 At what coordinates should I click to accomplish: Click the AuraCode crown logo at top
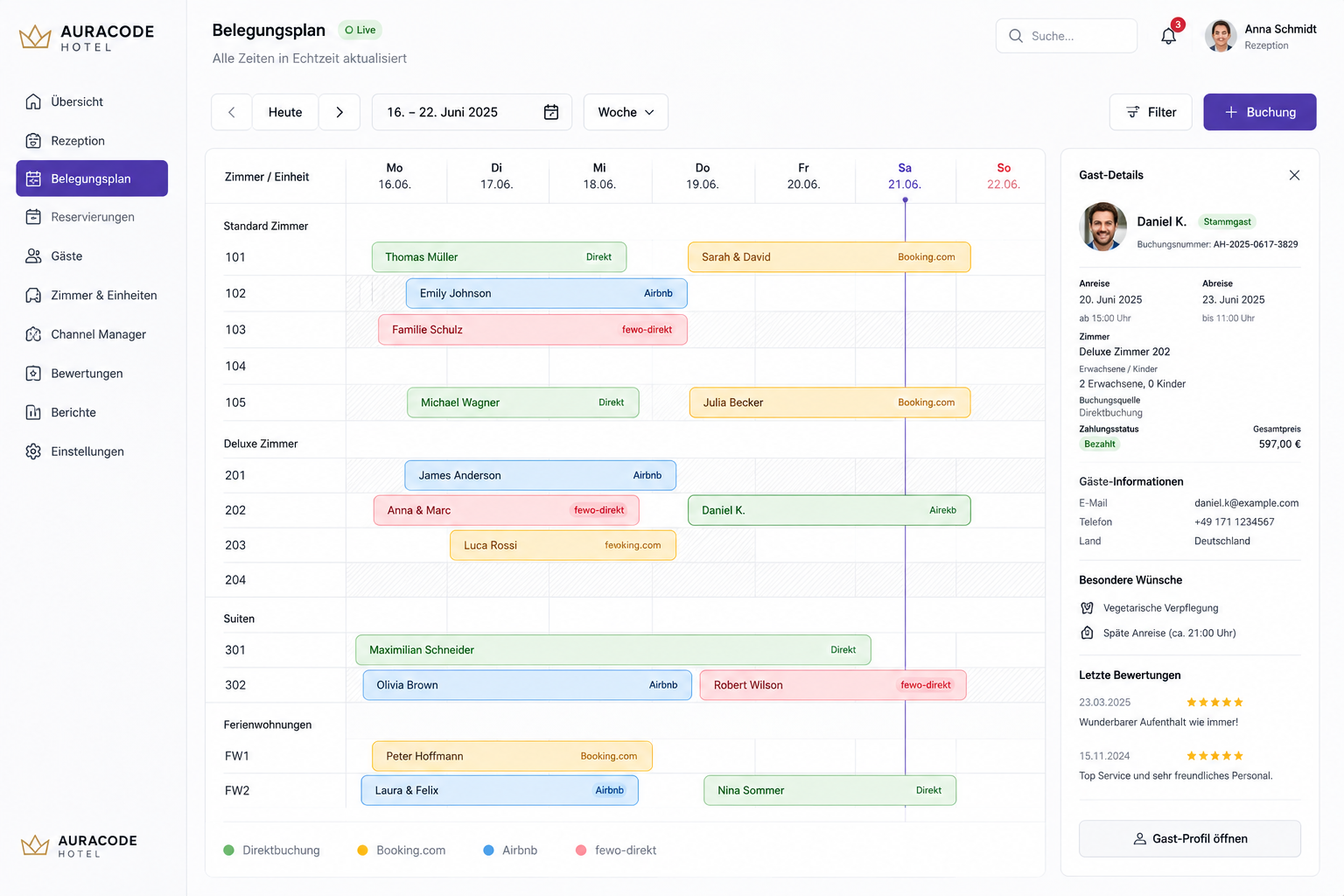click(x=35, y=37)
